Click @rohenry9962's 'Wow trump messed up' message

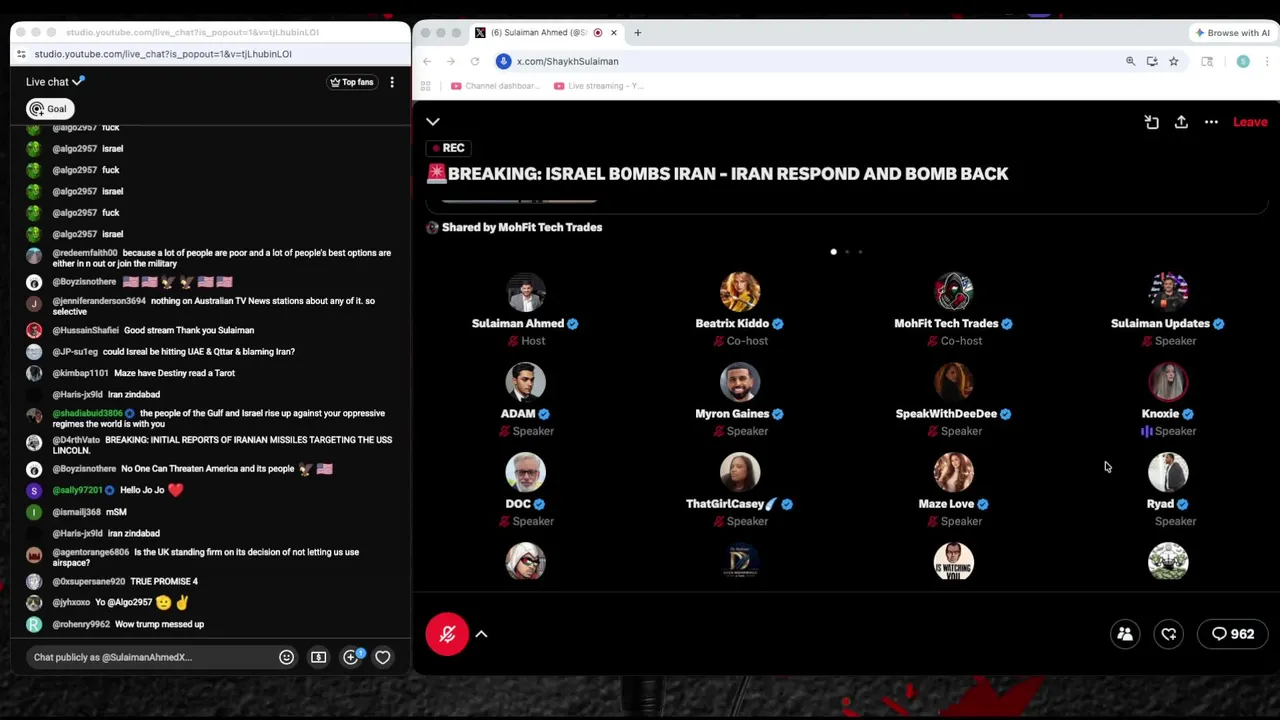click(x=160, y=624)
